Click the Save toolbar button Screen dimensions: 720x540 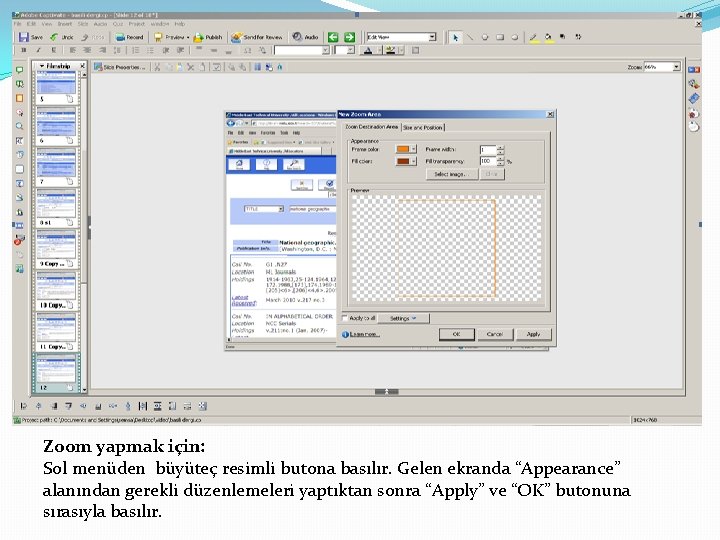tap(30, 37)
